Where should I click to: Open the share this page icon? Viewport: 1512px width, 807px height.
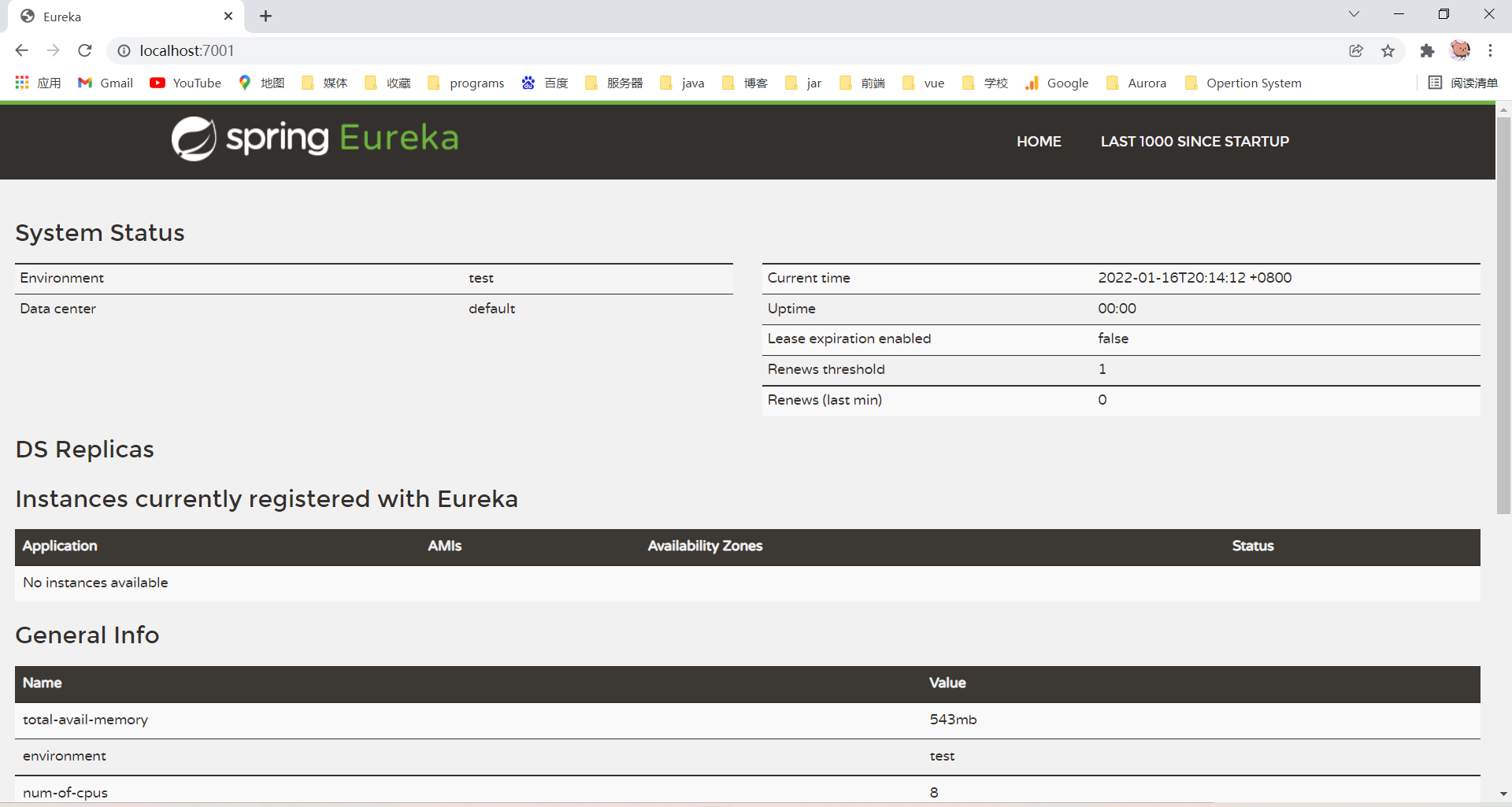(1356, 50)
